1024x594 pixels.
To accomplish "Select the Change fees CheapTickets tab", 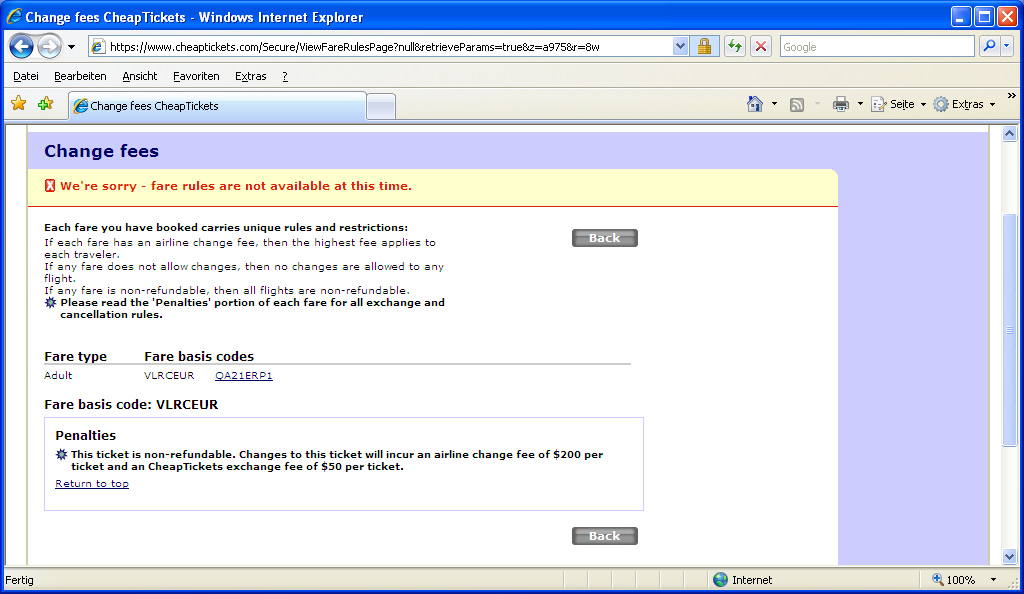I will [216, 106].
